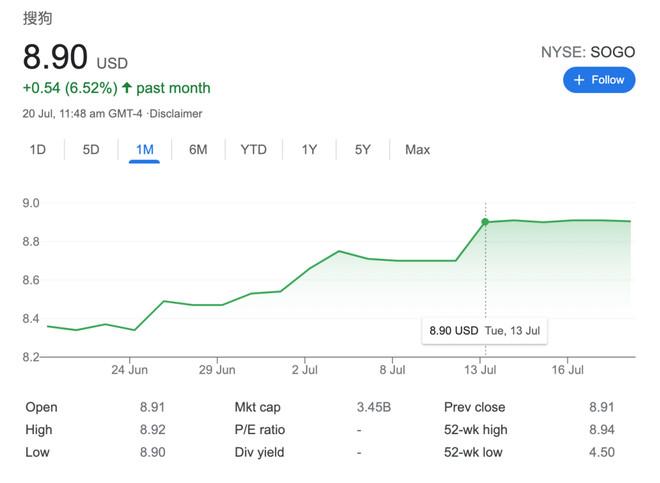
Task: Click the High label
Action: [x=39, y=430]
